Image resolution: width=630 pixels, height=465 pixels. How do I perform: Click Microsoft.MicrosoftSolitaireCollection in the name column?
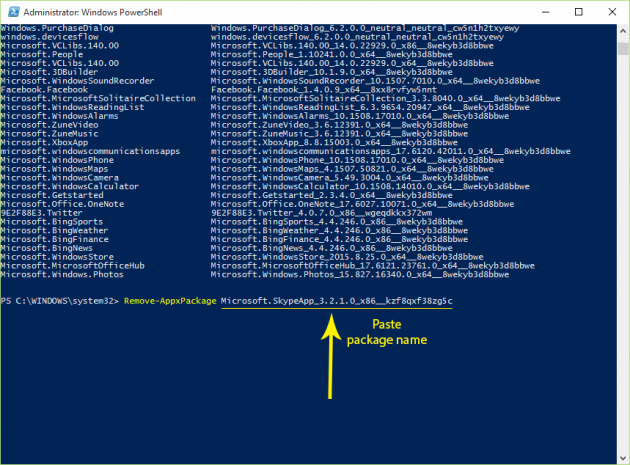coord(98,98)
